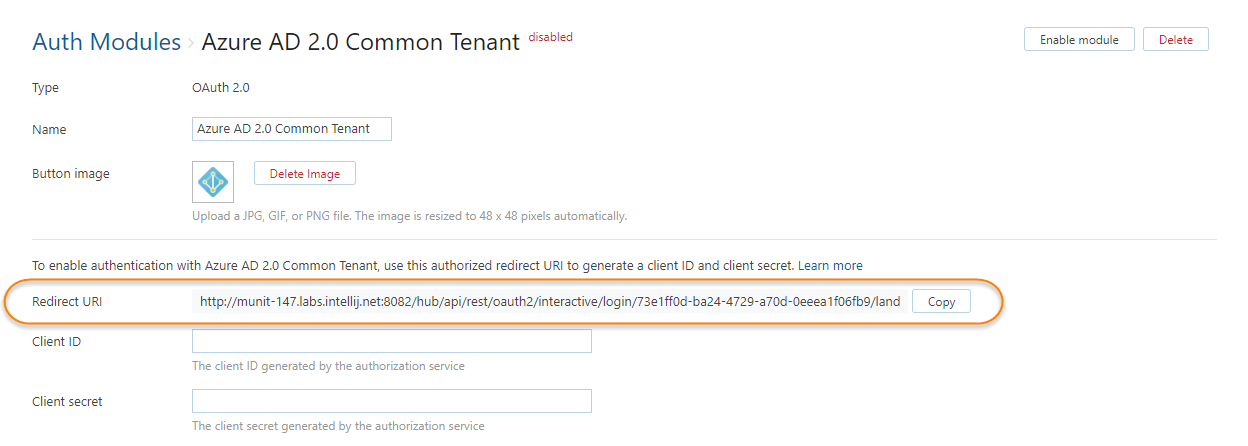This screenshot has height=446, width=1248.
Task: Click the Client ID label
Action: (57, 342)
